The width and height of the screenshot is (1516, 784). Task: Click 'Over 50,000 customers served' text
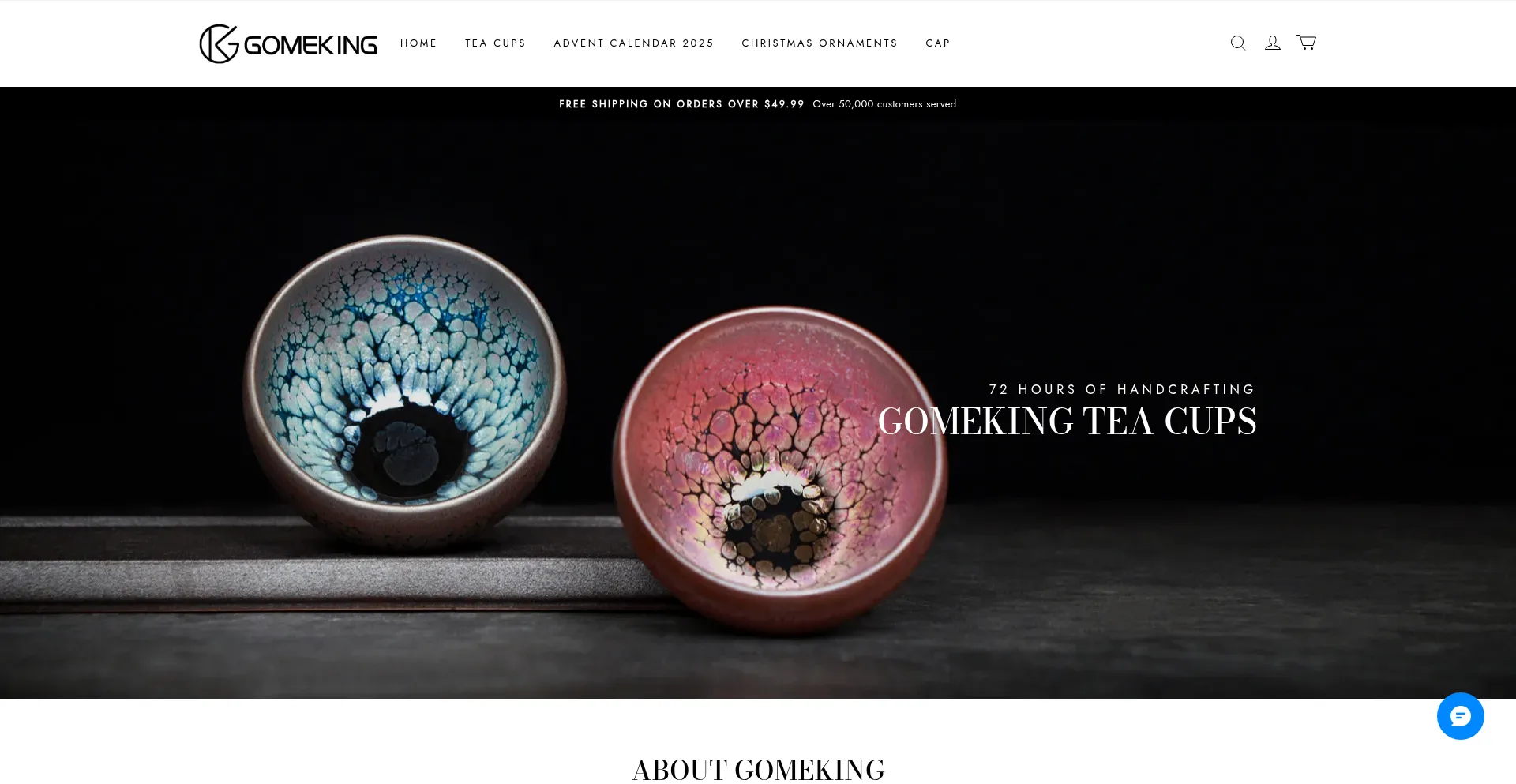(x=884, y=104)
